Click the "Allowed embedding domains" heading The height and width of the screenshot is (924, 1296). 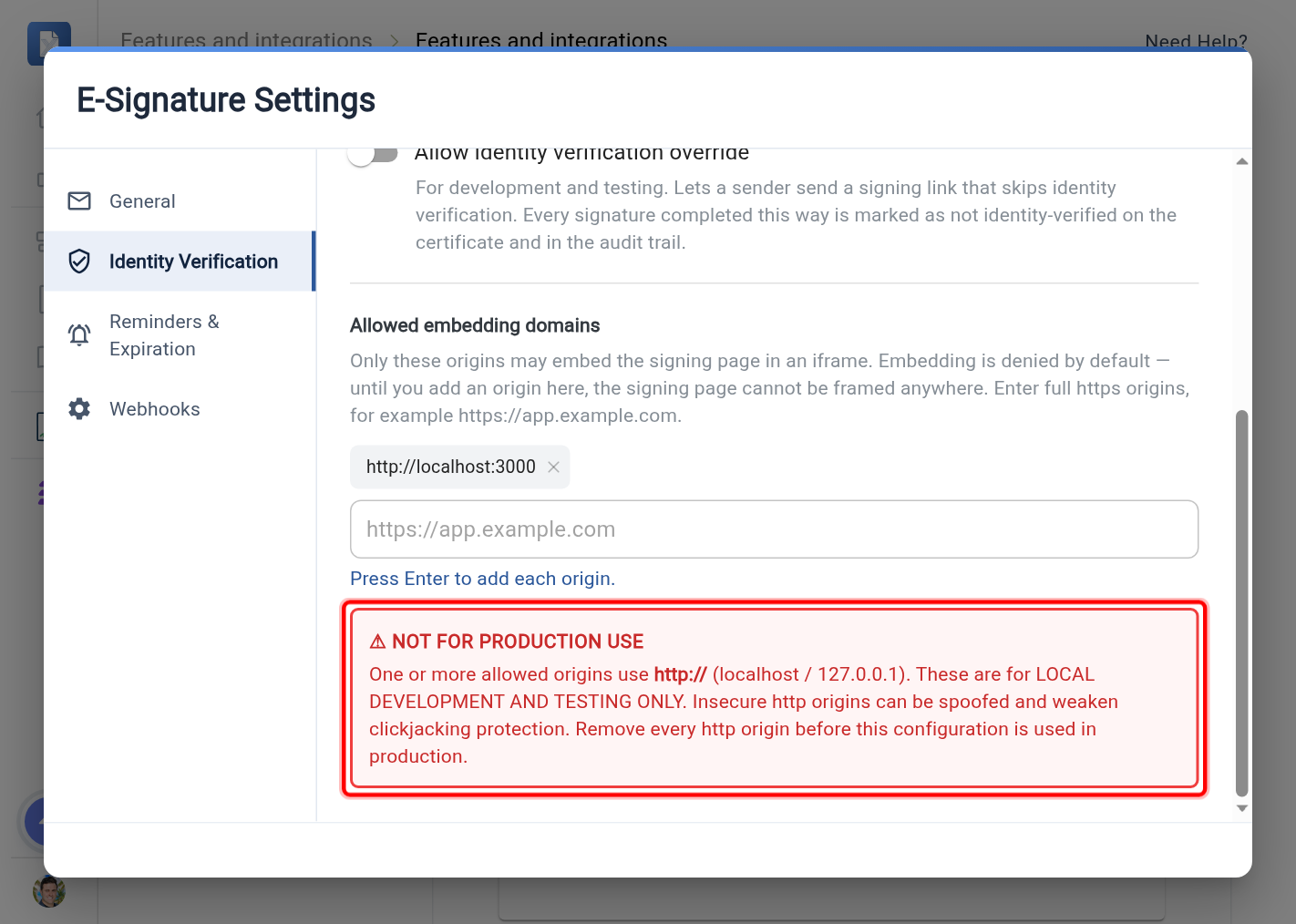click(x=475, y=325)
